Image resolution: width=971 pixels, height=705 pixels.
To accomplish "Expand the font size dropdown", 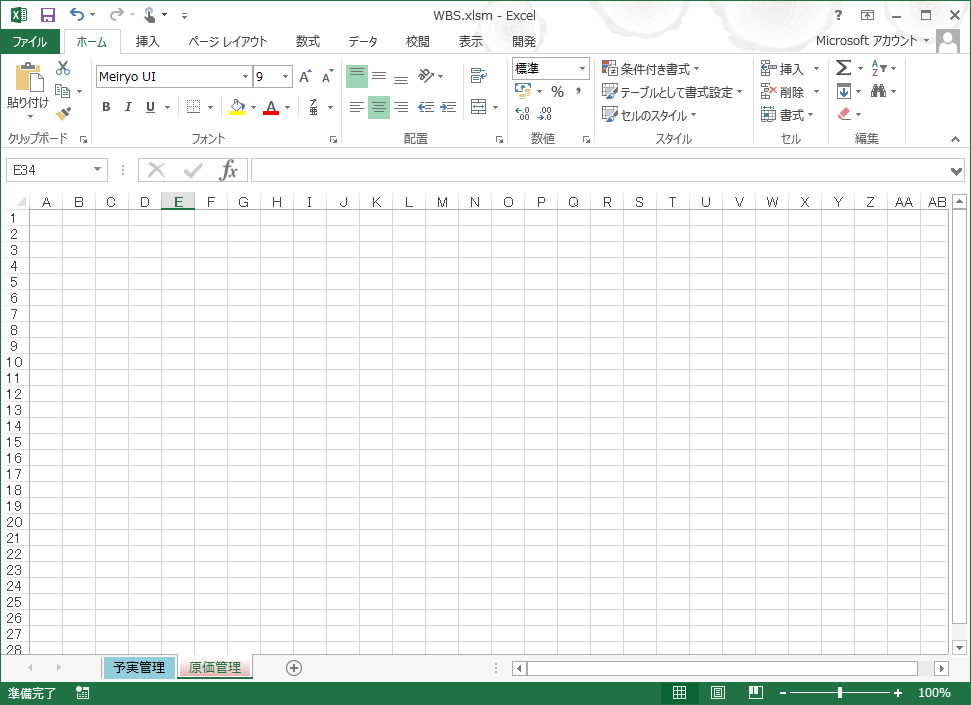I will coord(283,76).
